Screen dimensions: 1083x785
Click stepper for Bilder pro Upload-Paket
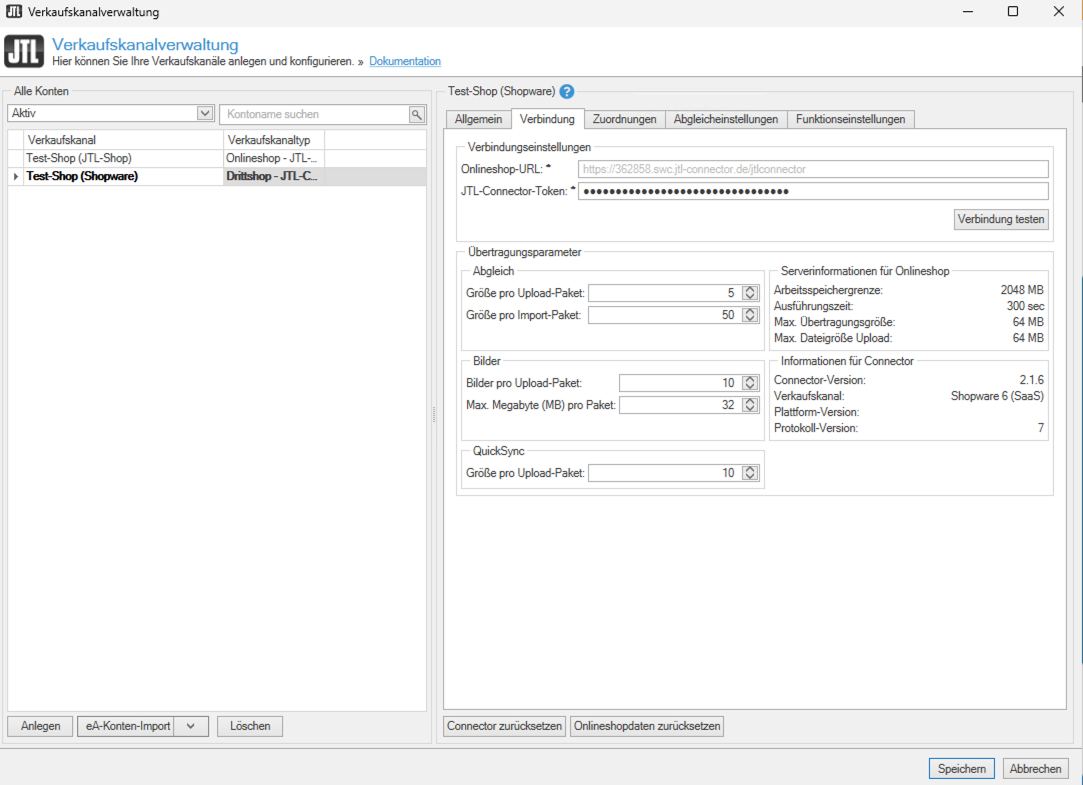point(751,383)
